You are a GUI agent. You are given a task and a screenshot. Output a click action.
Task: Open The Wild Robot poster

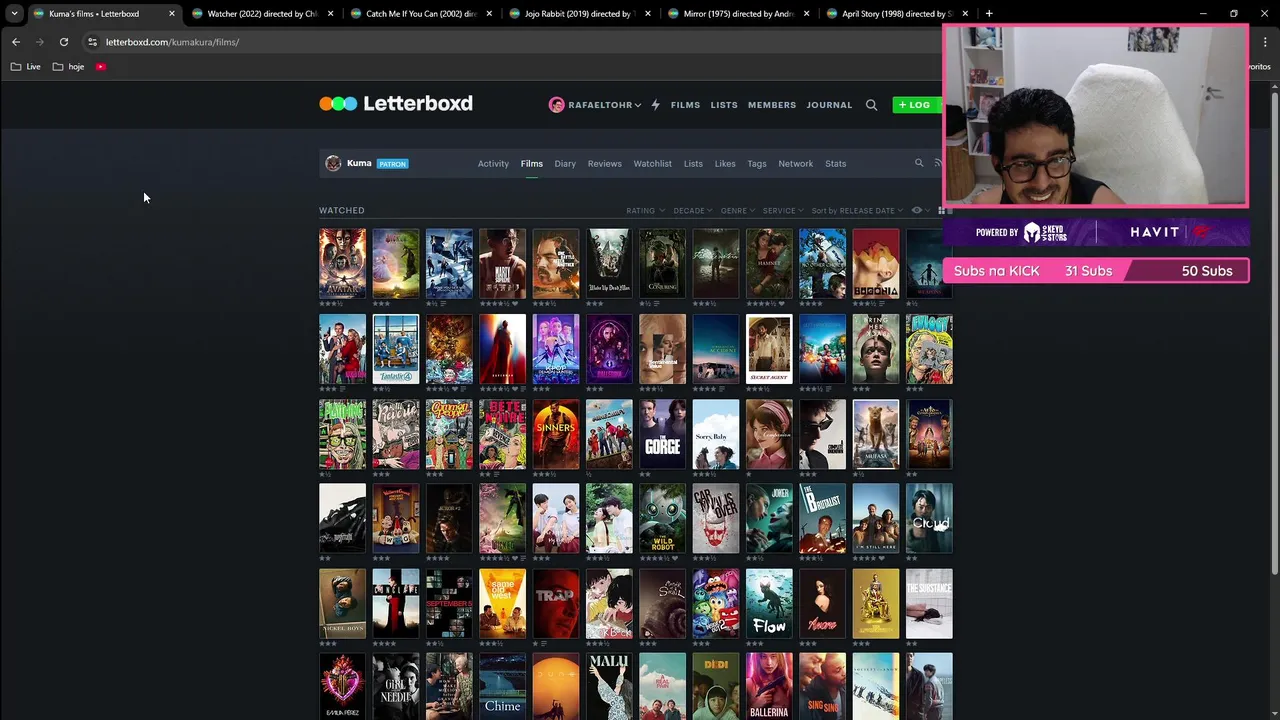663,519
